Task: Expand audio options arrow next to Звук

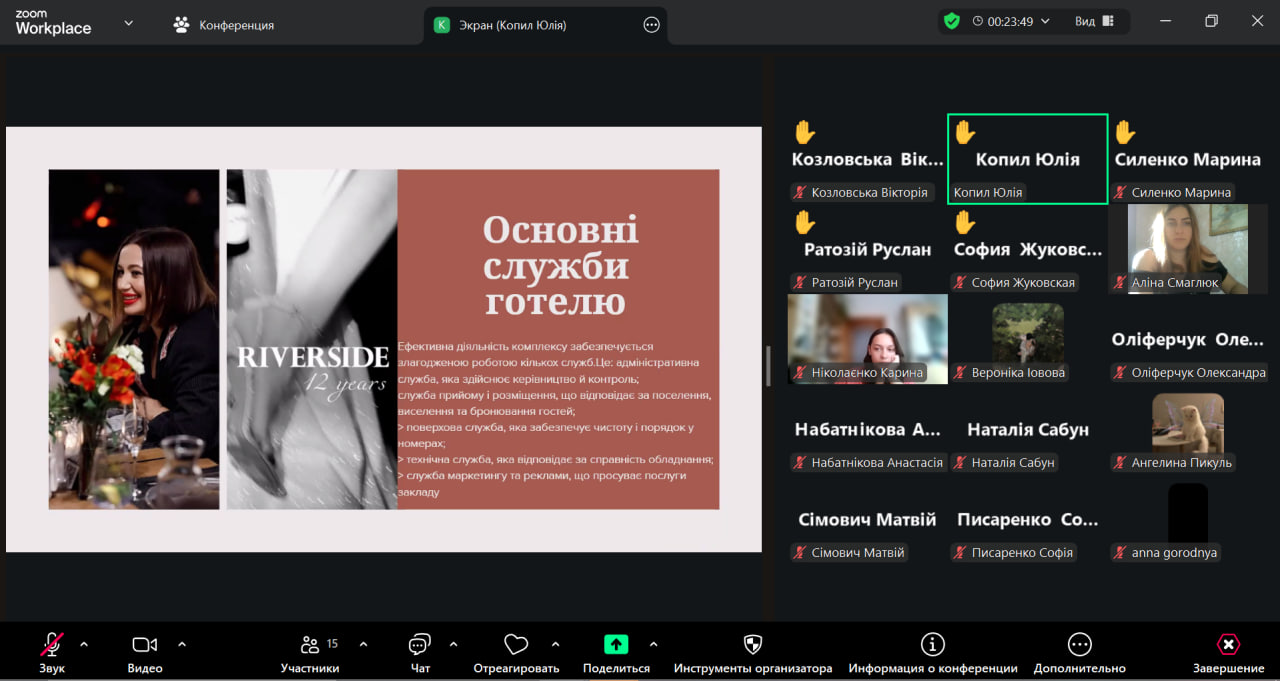Action: tap(84, 644)
